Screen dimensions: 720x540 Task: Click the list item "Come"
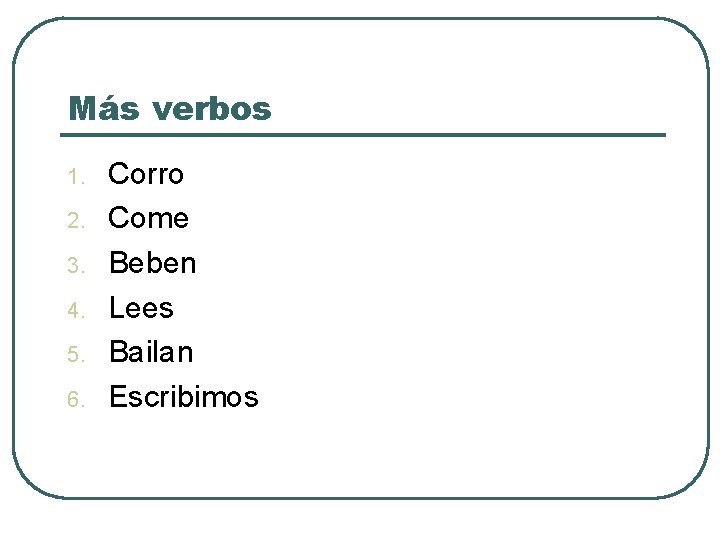148,218
